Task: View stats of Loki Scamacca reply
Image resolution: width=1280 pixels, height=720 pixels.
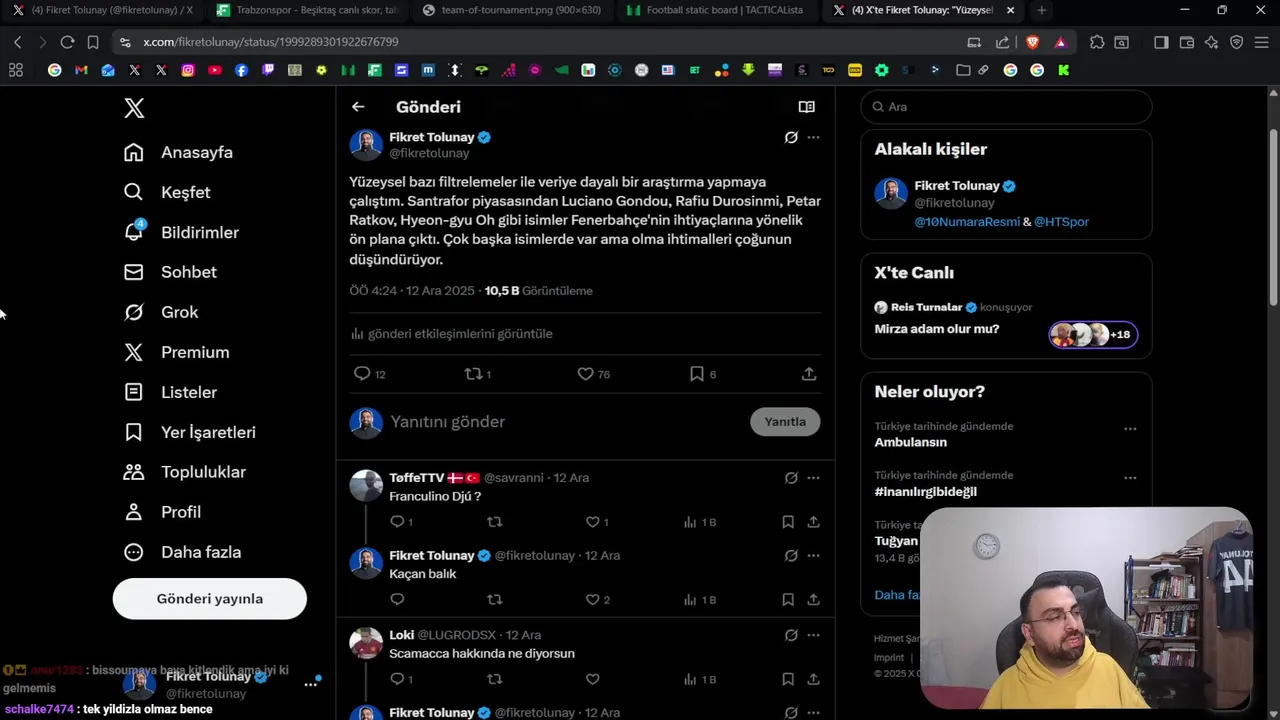Action: click(700, 679)
